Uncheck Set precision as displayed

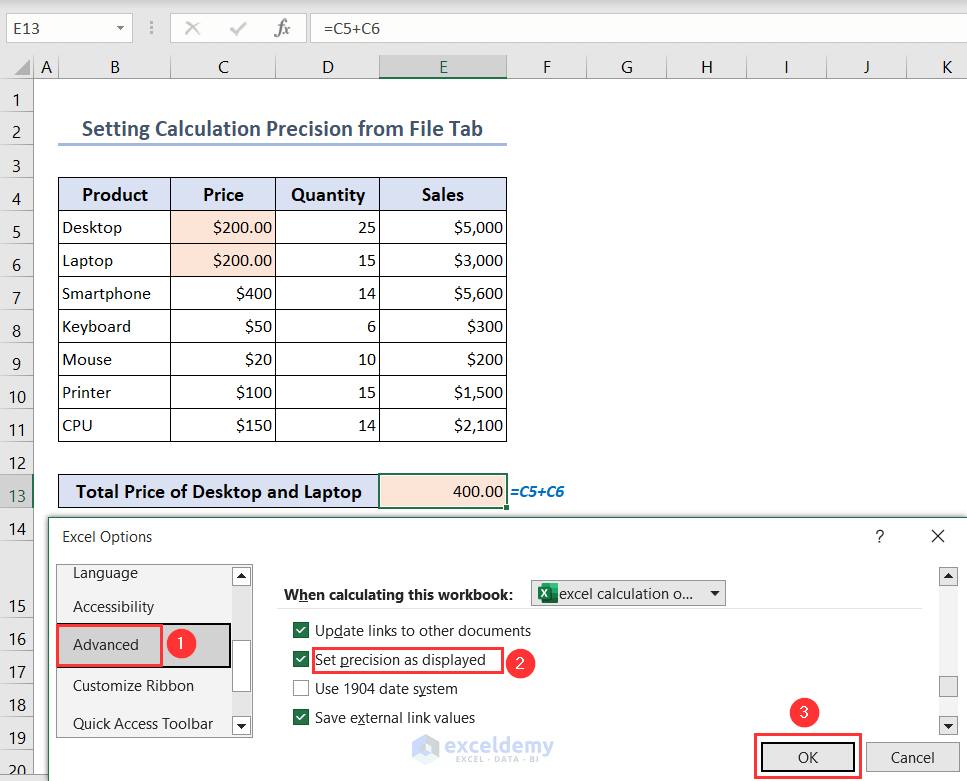(301, 660)
